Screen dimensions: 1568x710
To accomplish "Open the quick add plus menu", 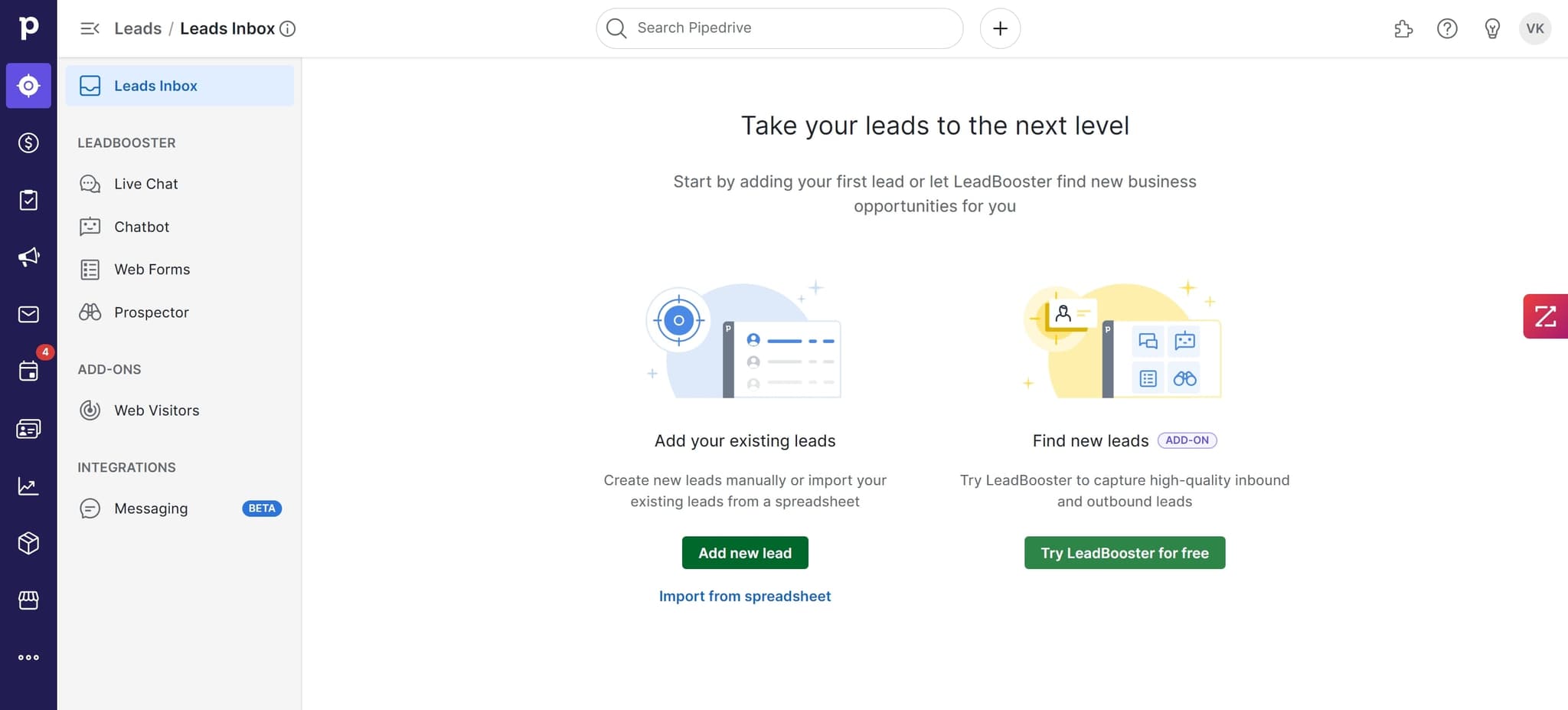I will coord(1000,28).
